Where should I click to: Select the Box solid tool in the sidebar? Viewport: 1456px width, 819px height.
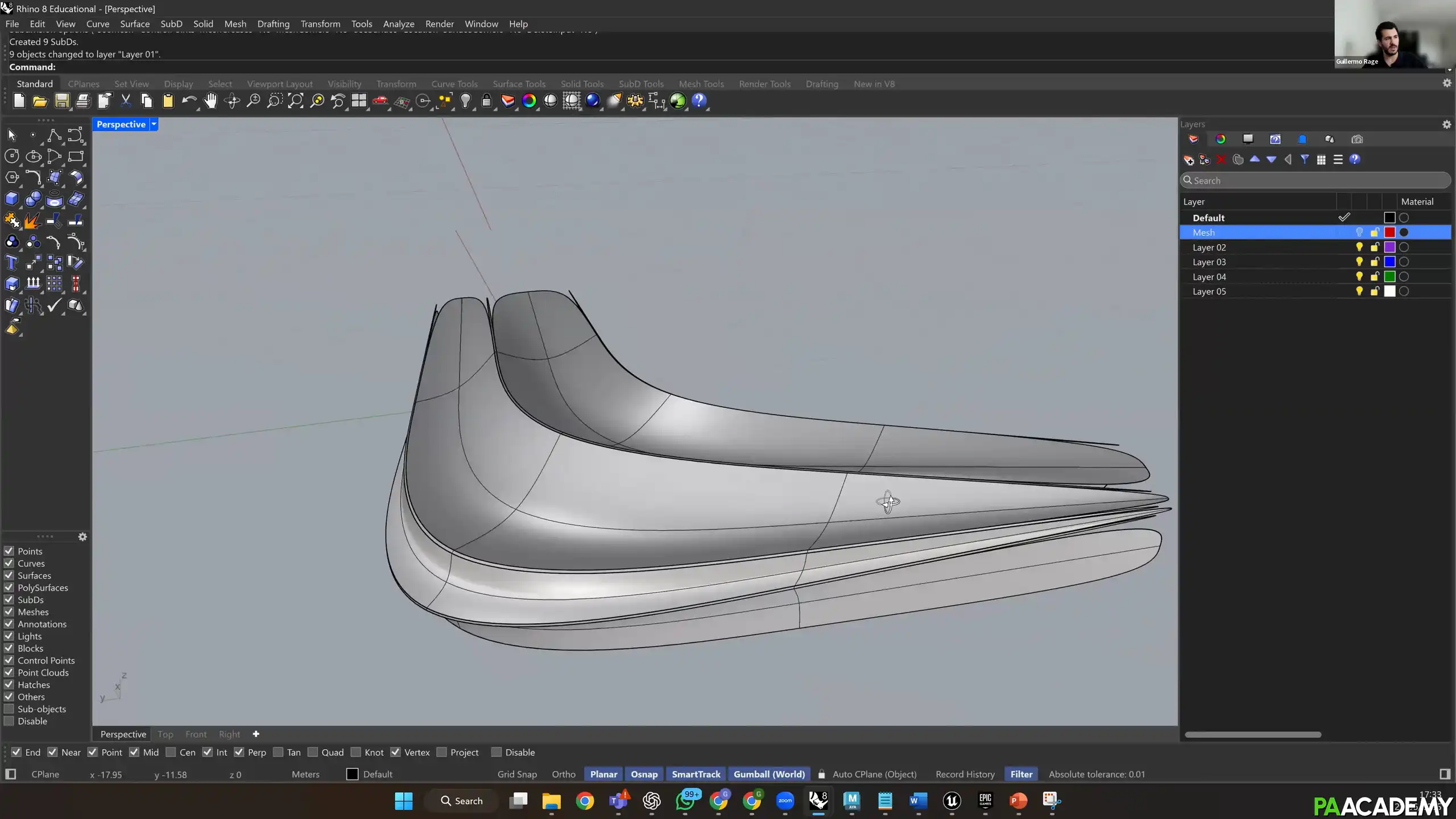click(x=12, y=198)
